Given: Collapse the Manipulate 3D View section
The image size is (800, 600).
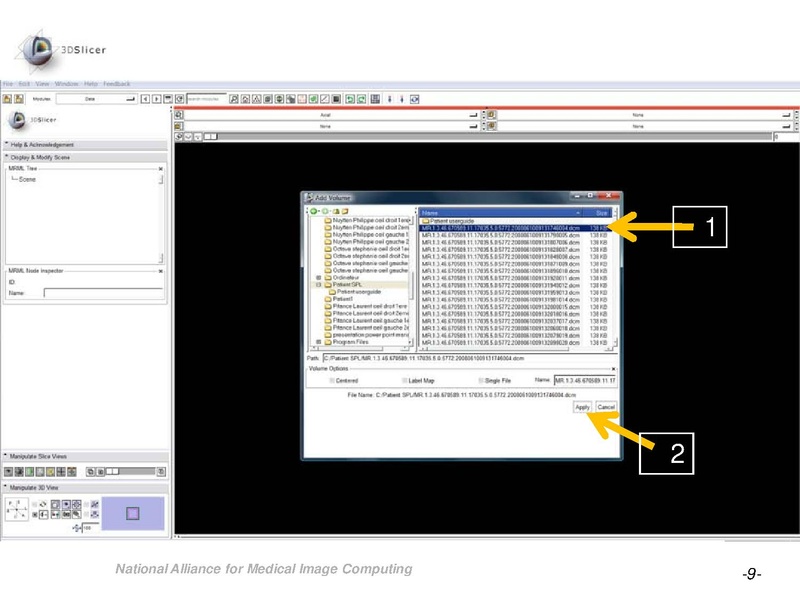Looking at the screenshot, I should (x=85, y=488).
